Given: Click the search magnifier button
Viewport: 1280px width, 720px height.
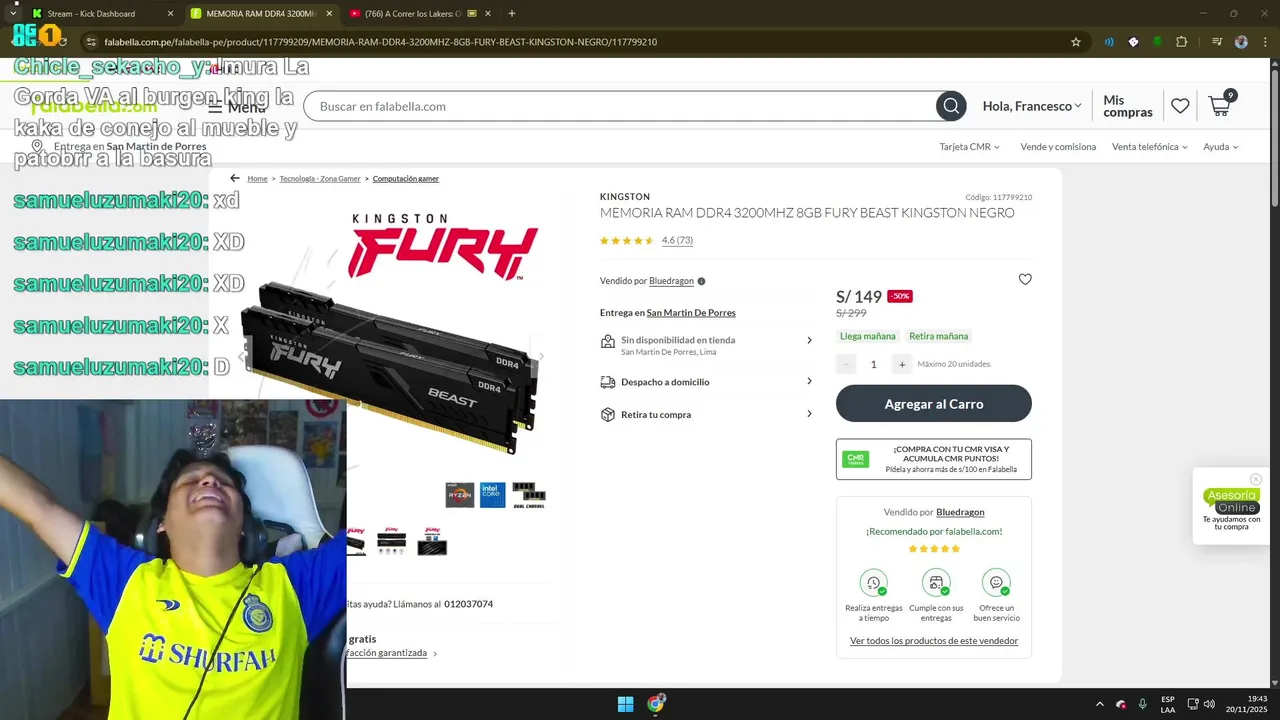Looking at the screenshot, I should [x=951, y=106].
